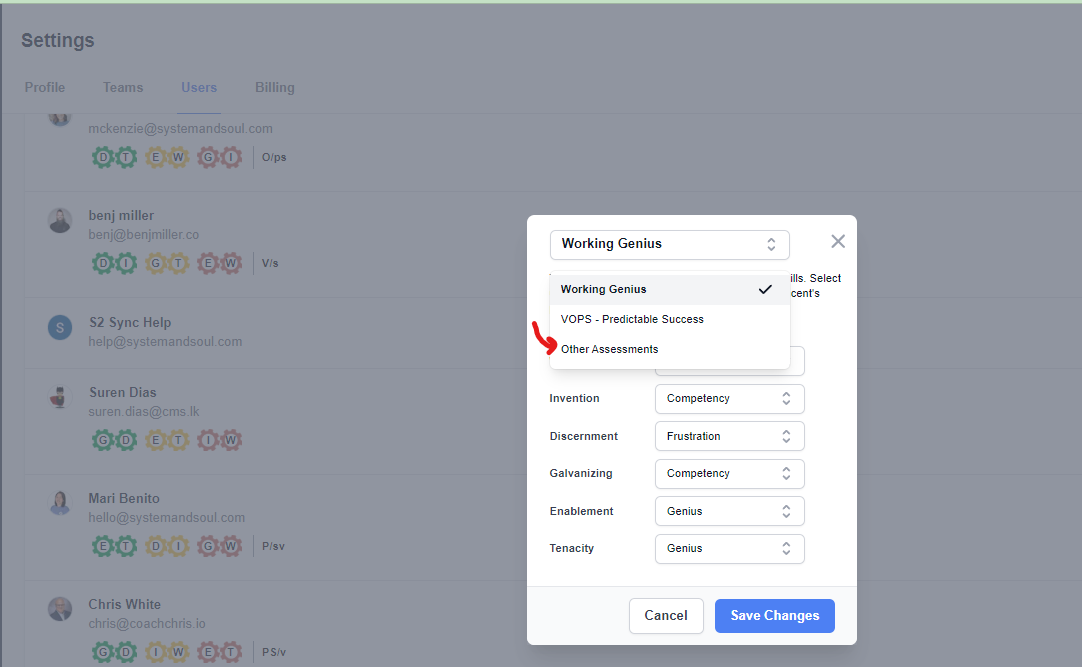Click green G gear in Chris White's row
The image size is (1082, 667).
[104, 652]
